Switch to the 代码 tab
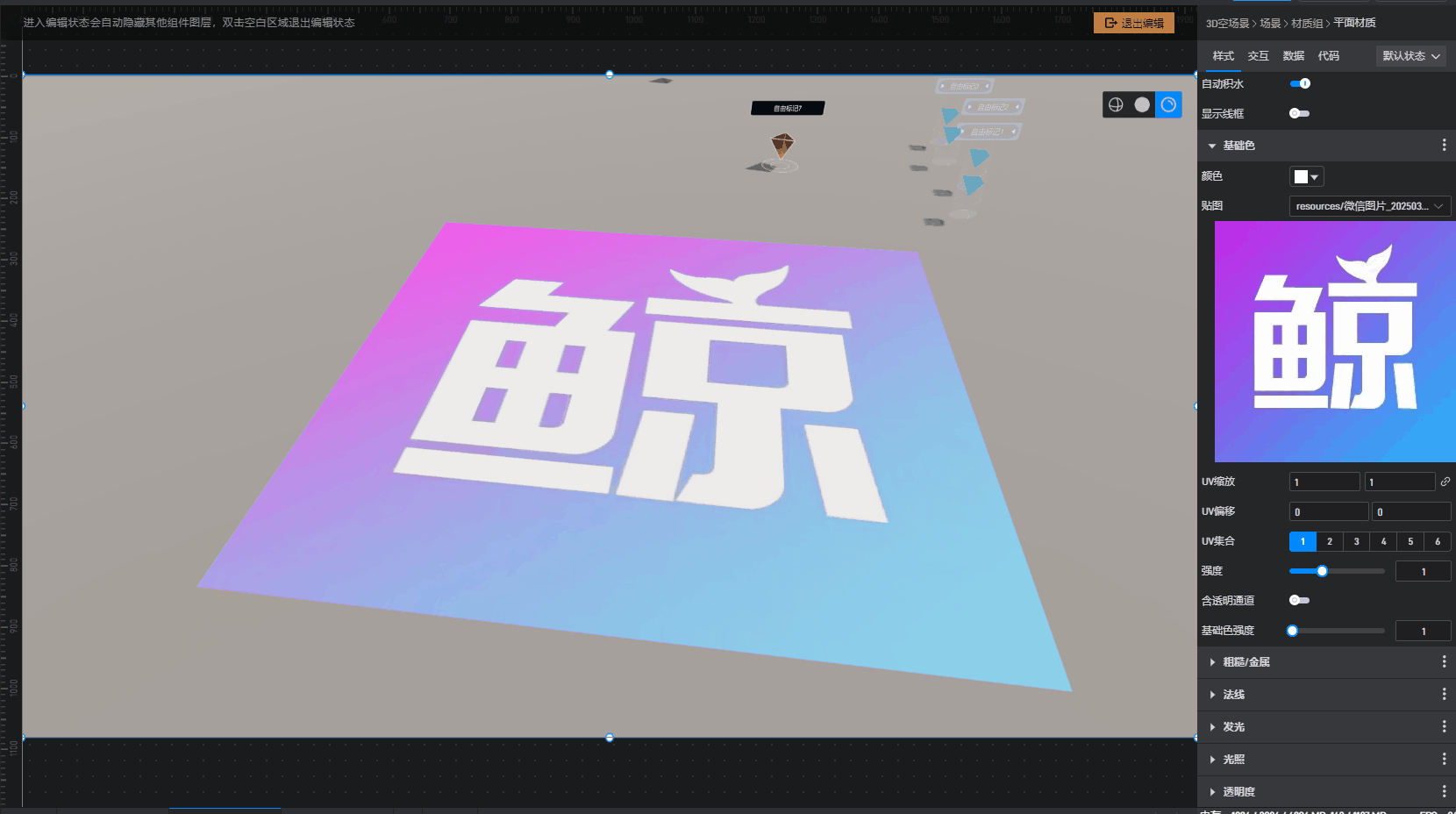The height and width of the screenshot is (814, 1456). click(1328, 56)
